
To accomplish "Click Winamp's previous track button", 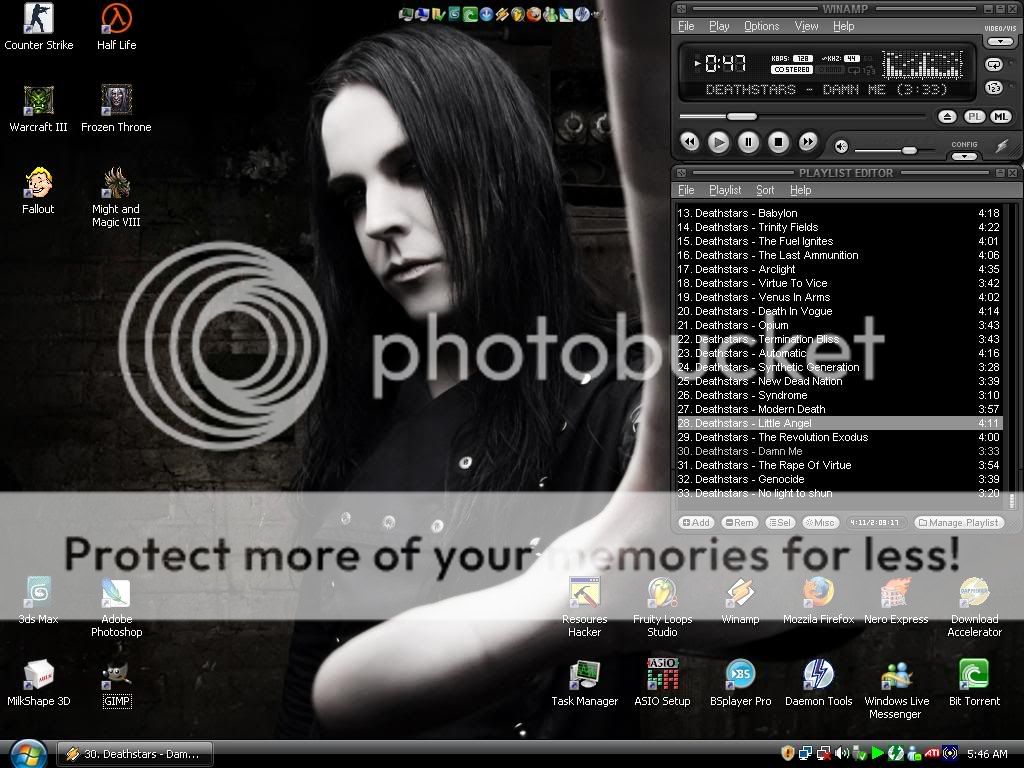I will [690, 142].
